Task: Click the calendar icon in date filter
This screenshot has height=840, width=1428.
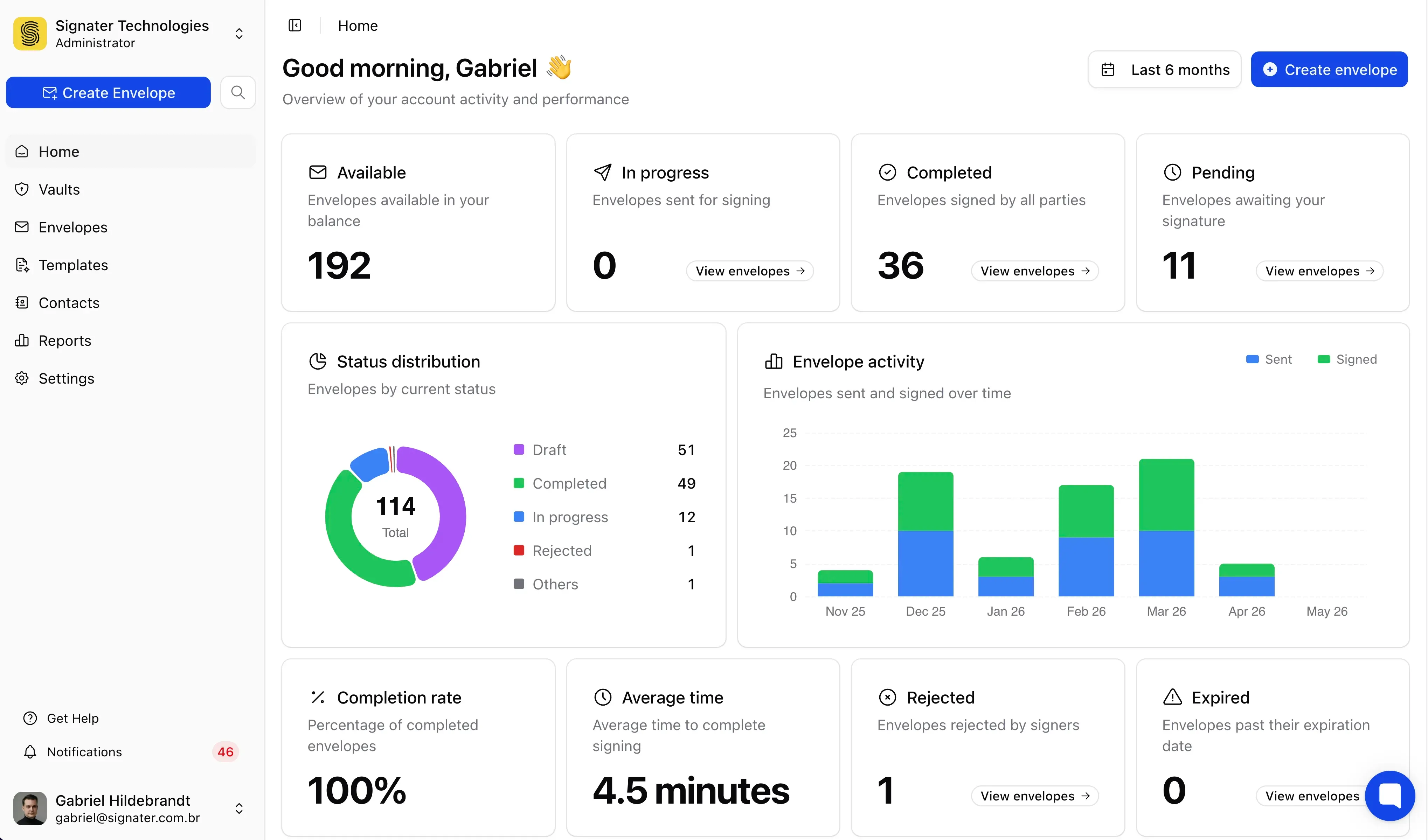Action: tap(1108, 70)
